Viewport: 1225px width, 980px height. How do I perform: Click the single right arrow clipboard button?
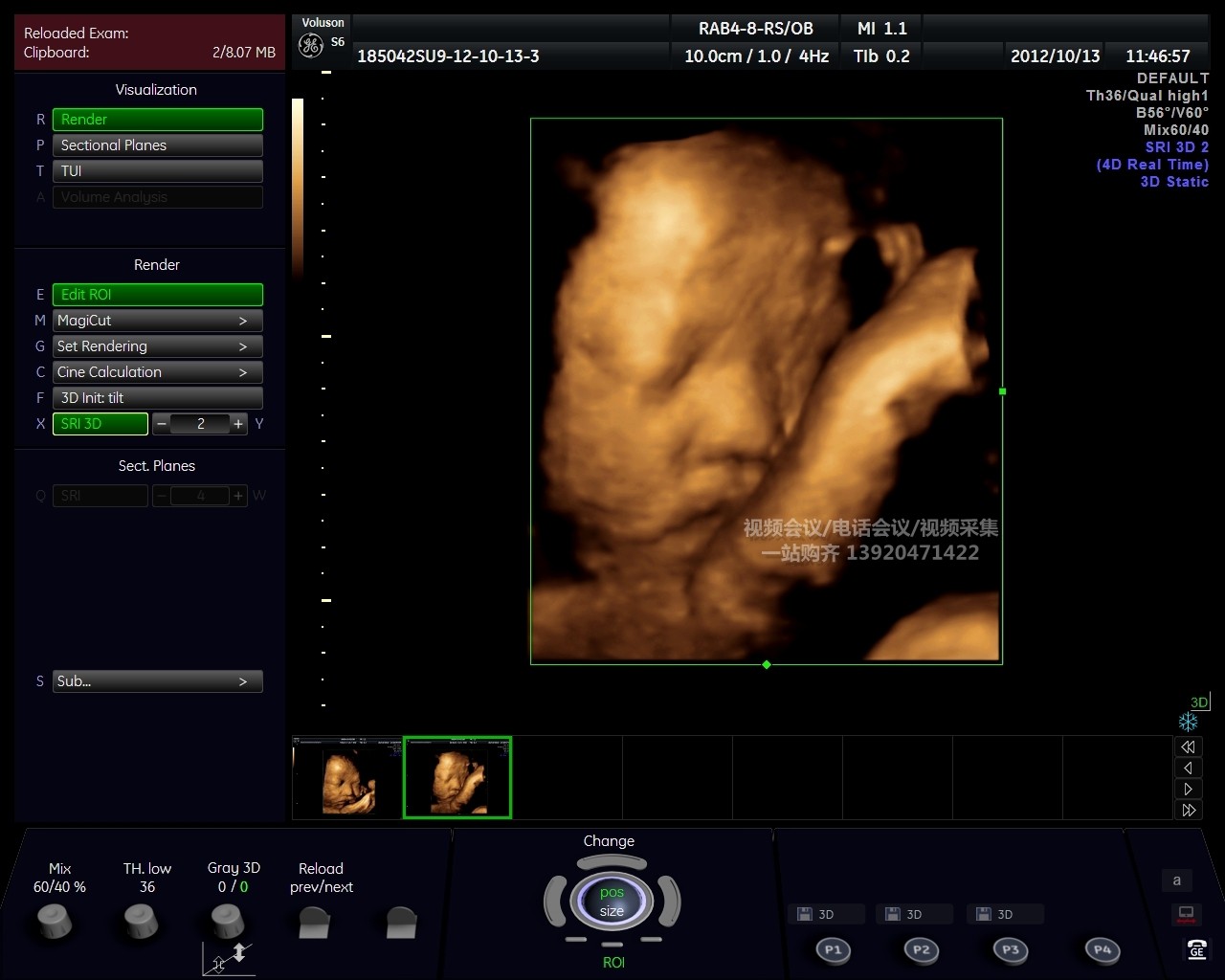tap(1188, 789)
